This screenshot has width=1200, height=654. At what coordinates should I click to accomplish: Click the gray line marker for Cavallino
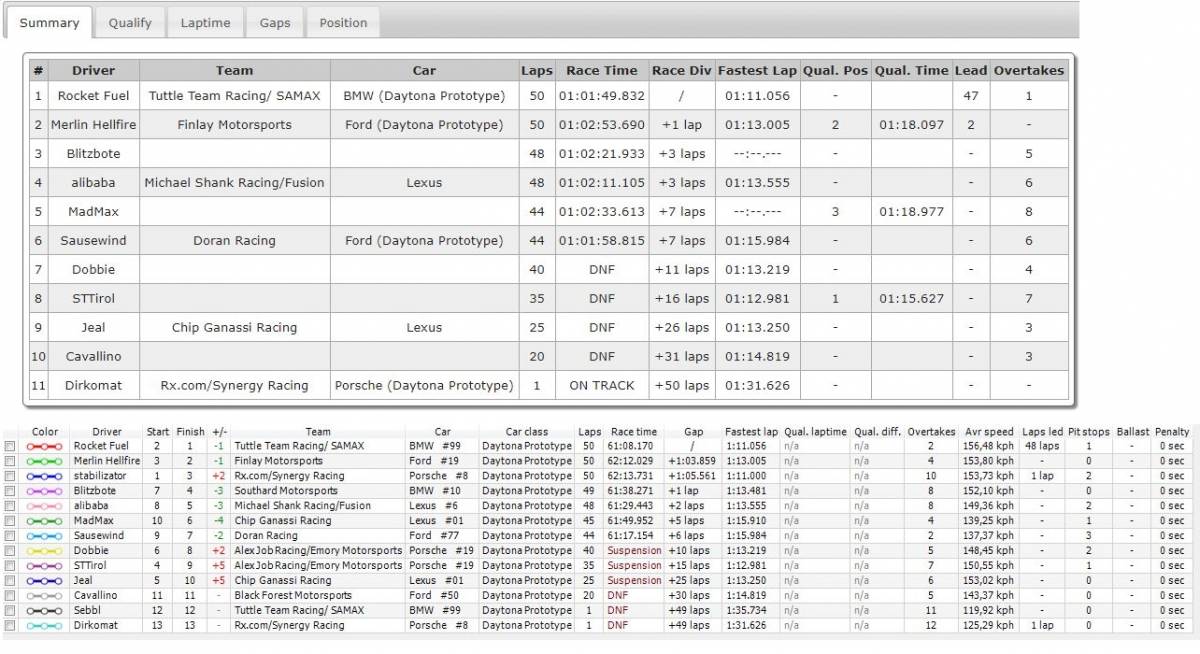pyautogui.click(x=45, y=596)
